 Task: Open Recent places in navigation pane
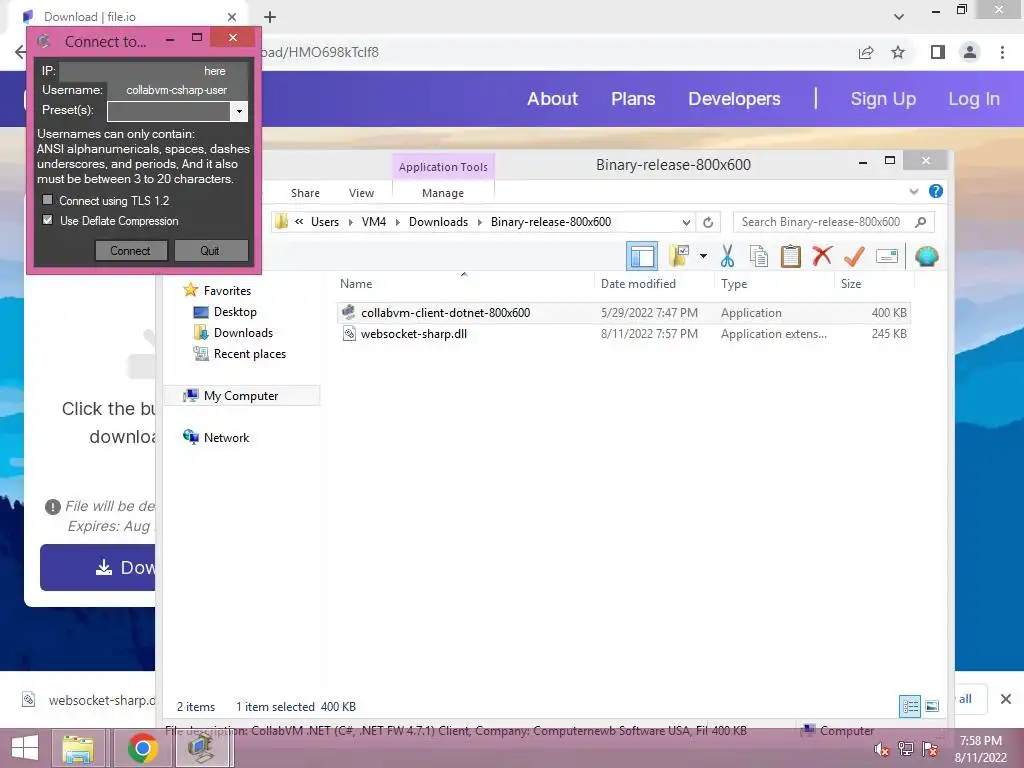249,354
